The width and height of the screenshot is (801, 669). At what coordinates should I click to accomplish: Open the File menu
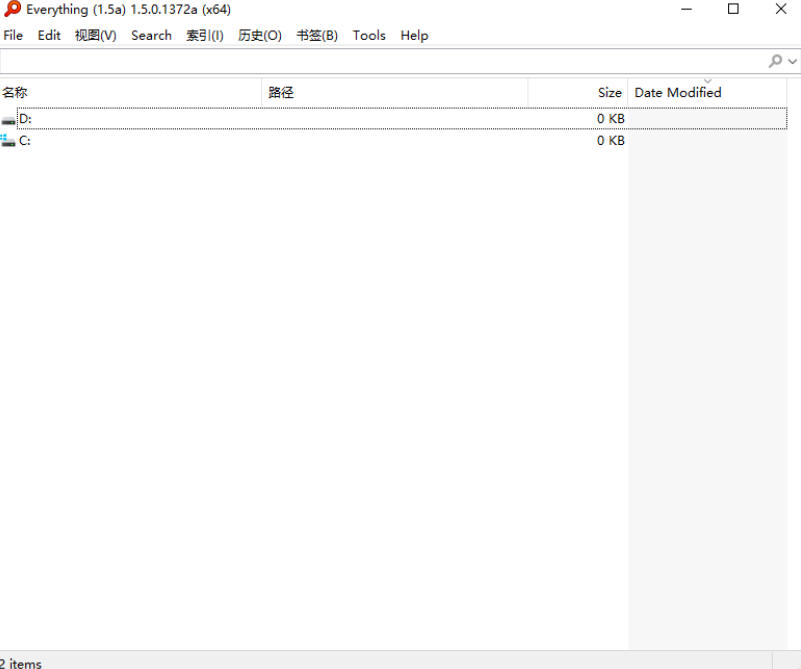pyautogui.click(x=13, y=35)
